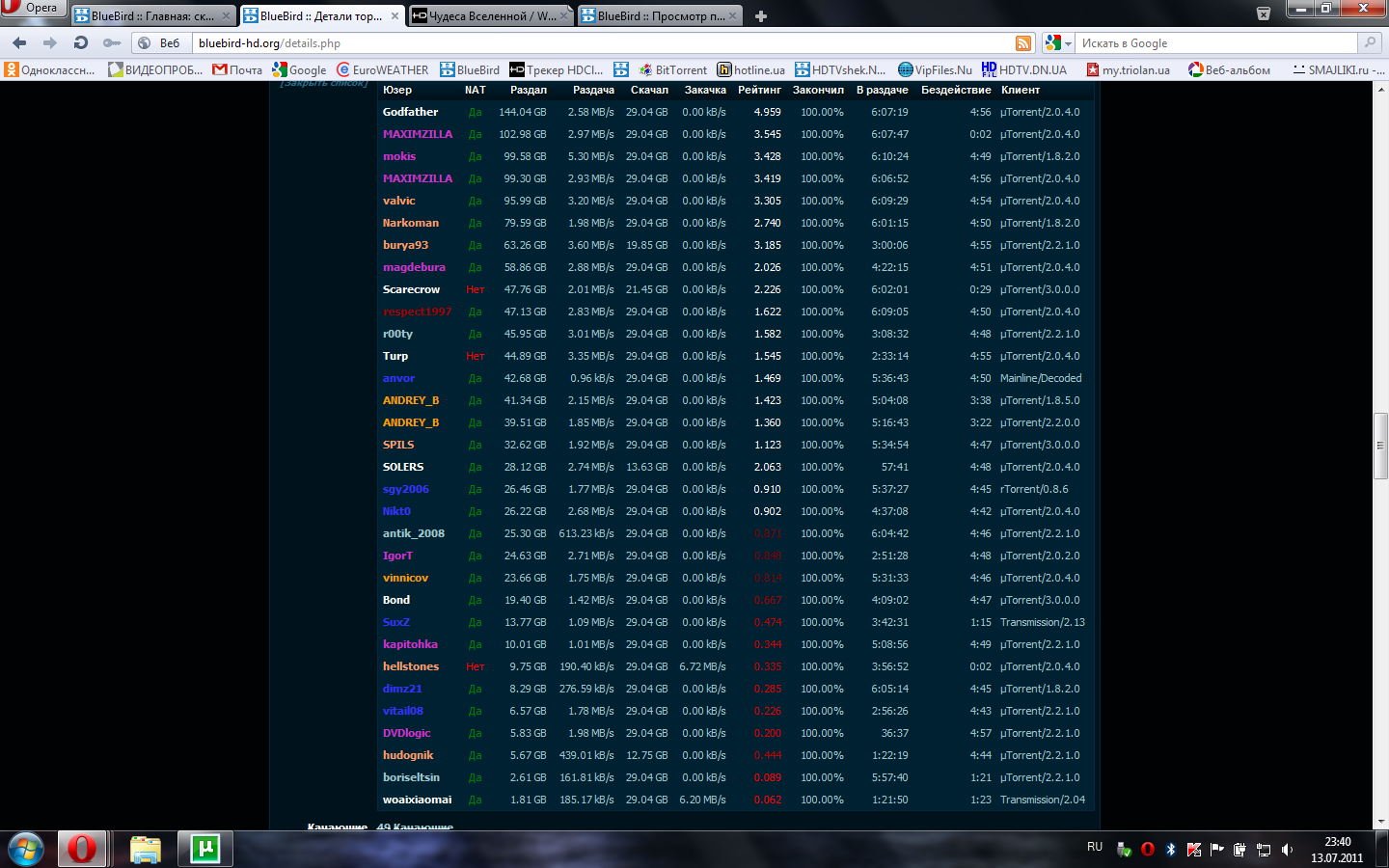Click the scrollbar down arrow

1381,823
